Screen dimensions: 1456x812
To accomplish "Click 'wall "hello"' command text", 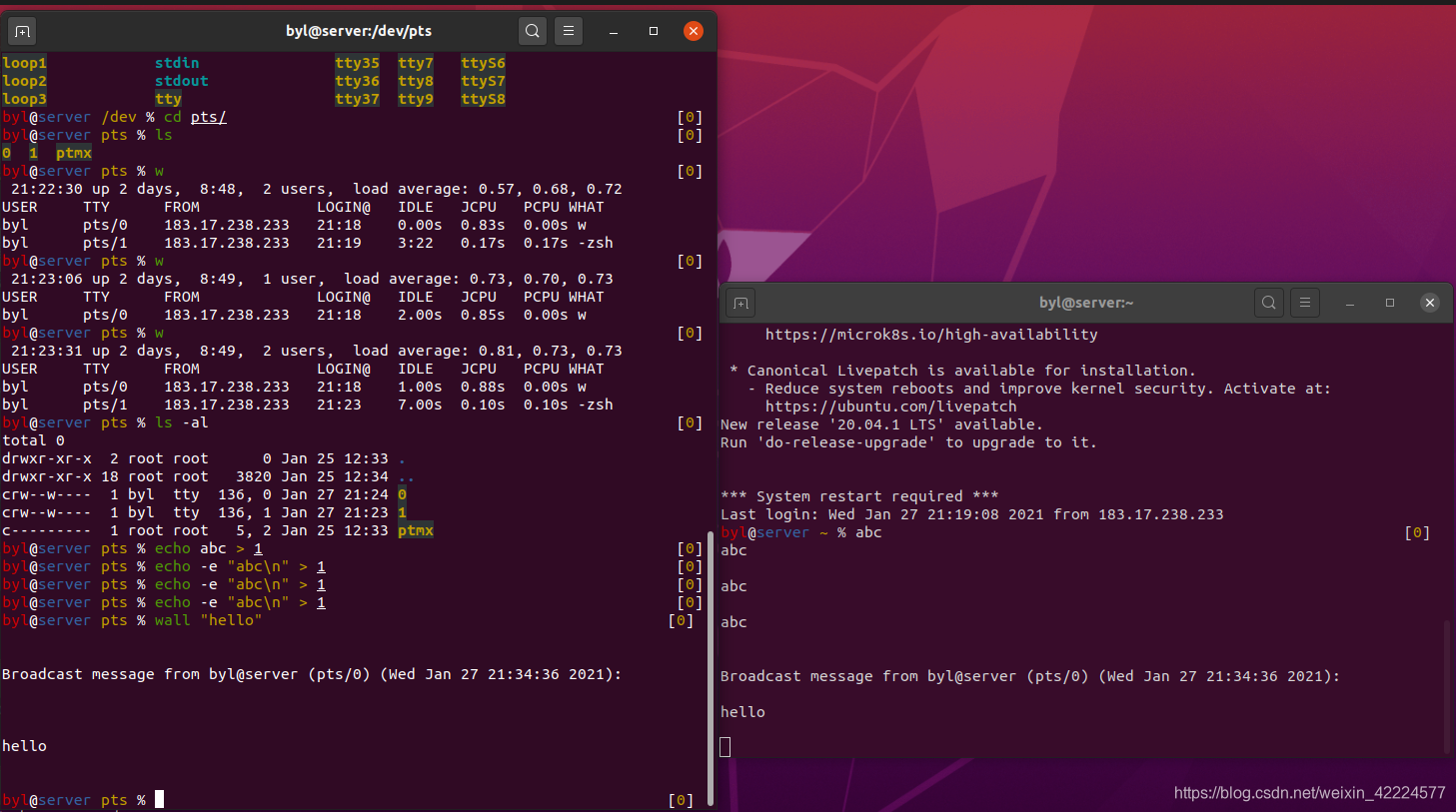I will click(208, 620).
